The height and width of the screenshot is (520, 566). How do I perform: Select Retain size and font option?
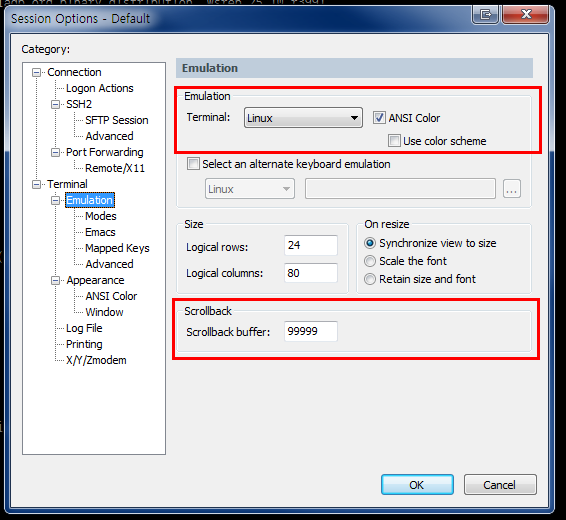(370, 279)
